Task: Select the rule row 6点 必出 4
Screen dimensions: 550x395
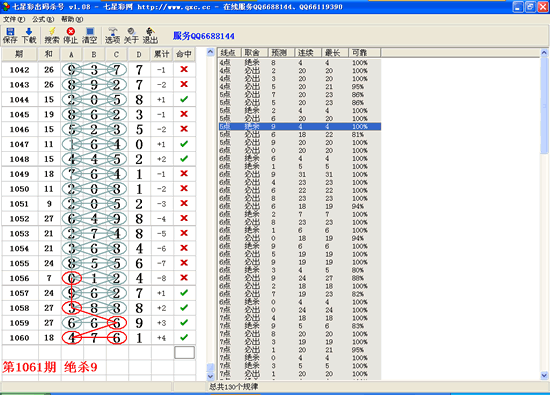Action: tap(300, 182)
